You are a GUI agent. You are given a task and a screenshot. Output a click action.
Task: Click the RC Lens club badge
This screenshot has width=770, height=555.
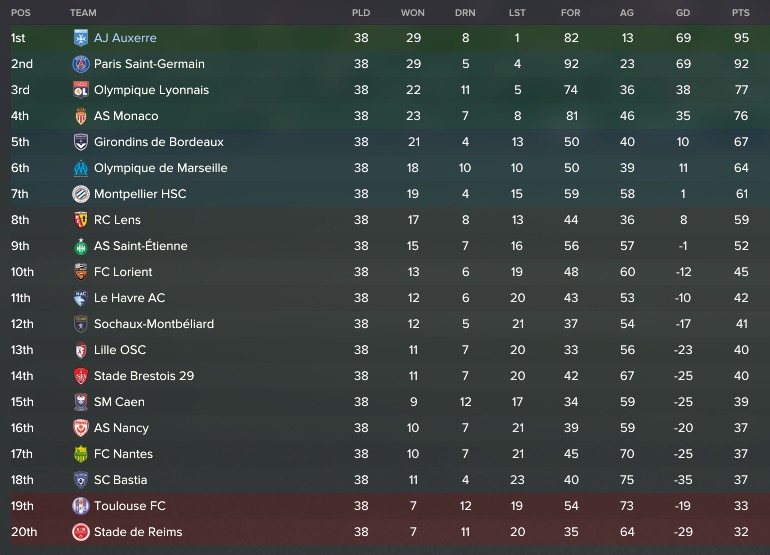click(81, 220)
